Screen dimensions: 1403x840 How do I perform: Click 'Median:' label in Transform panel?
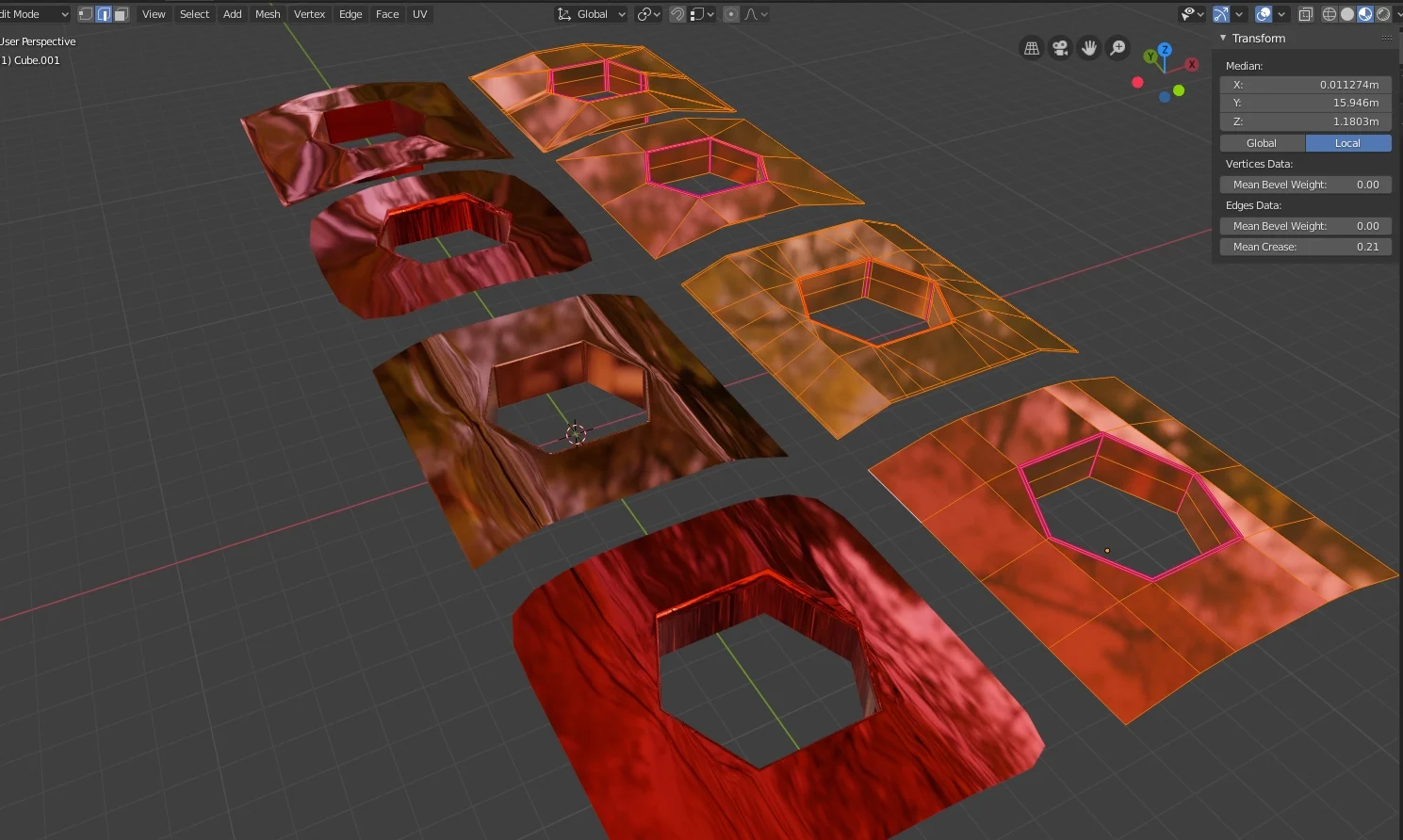click(1244, 66)
